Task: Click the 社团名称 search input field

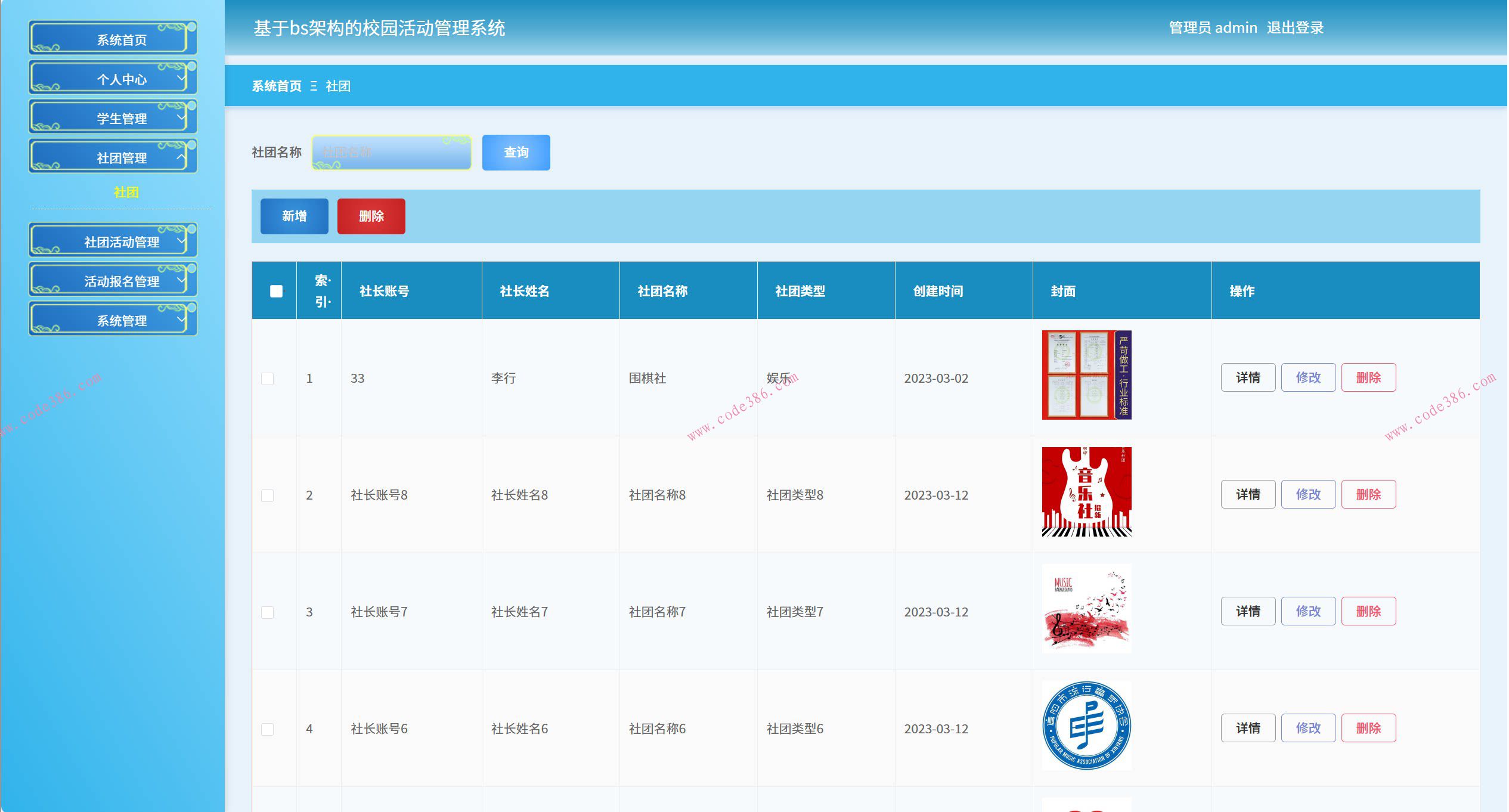Action: [391, 152]
